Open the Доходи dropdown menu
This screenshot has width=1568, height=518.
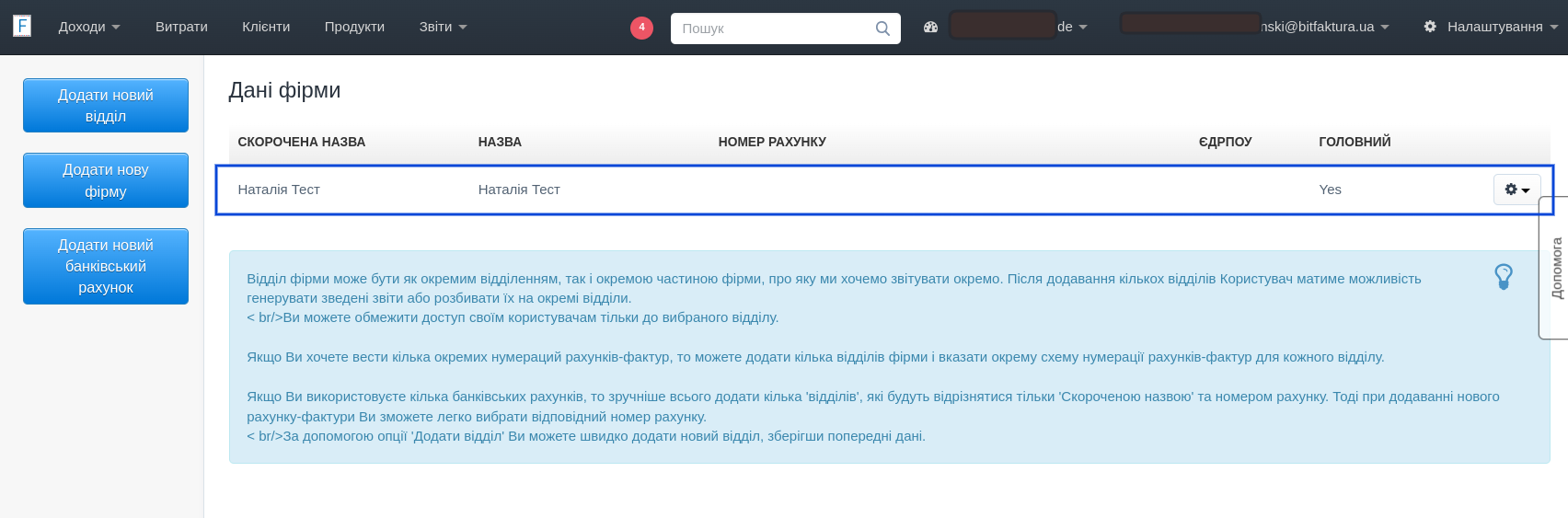tap(88, 27)
